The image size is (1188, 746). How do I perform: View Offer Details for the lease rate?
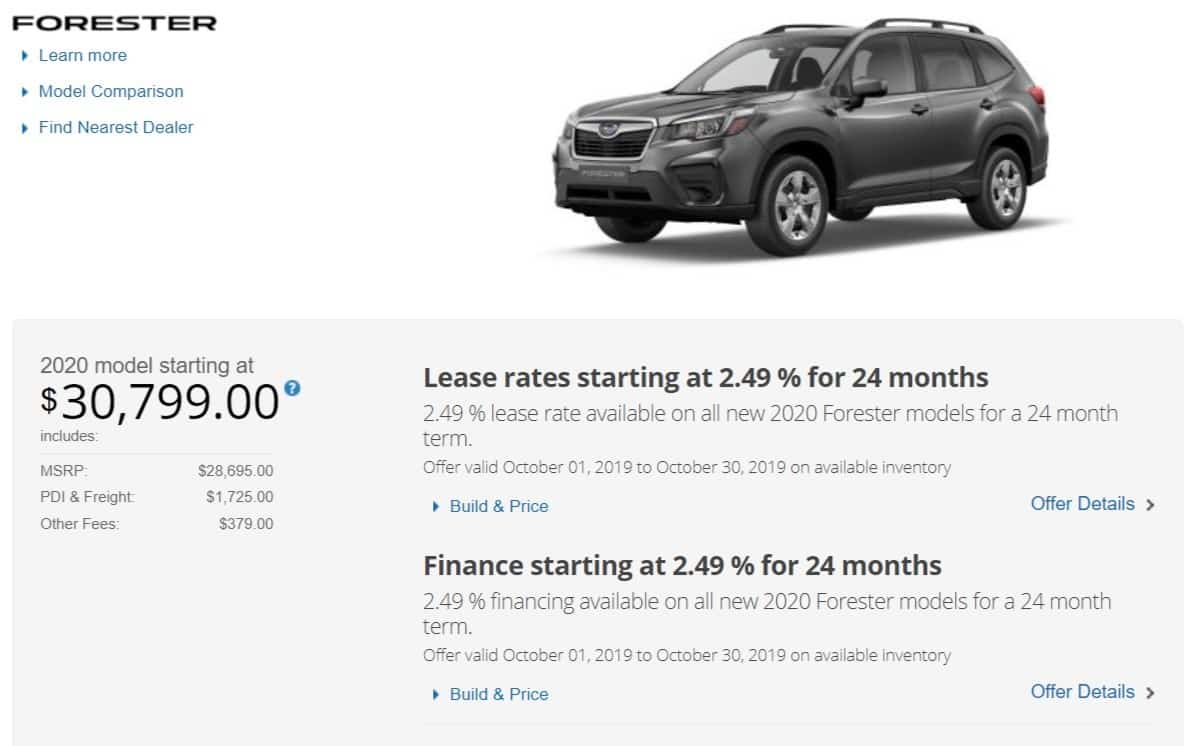tap(1082, 504)
